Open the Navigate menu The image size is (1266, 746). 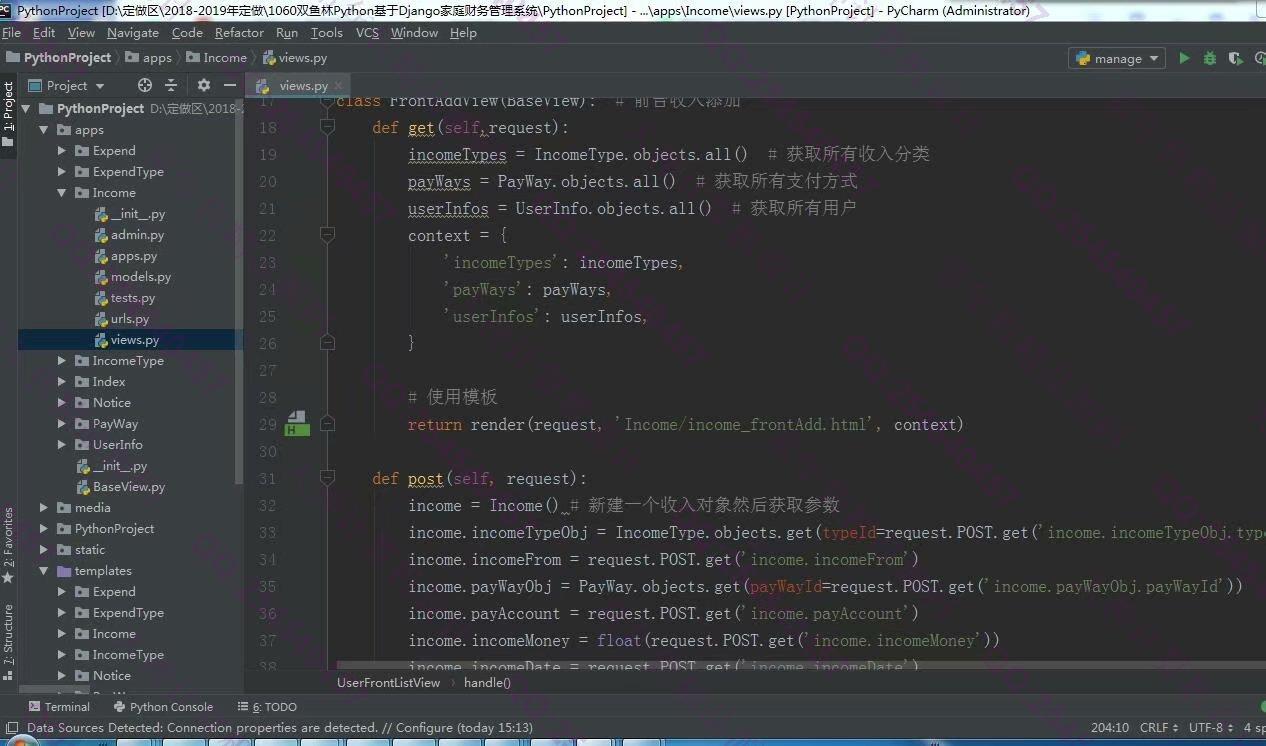coord(133,32)
